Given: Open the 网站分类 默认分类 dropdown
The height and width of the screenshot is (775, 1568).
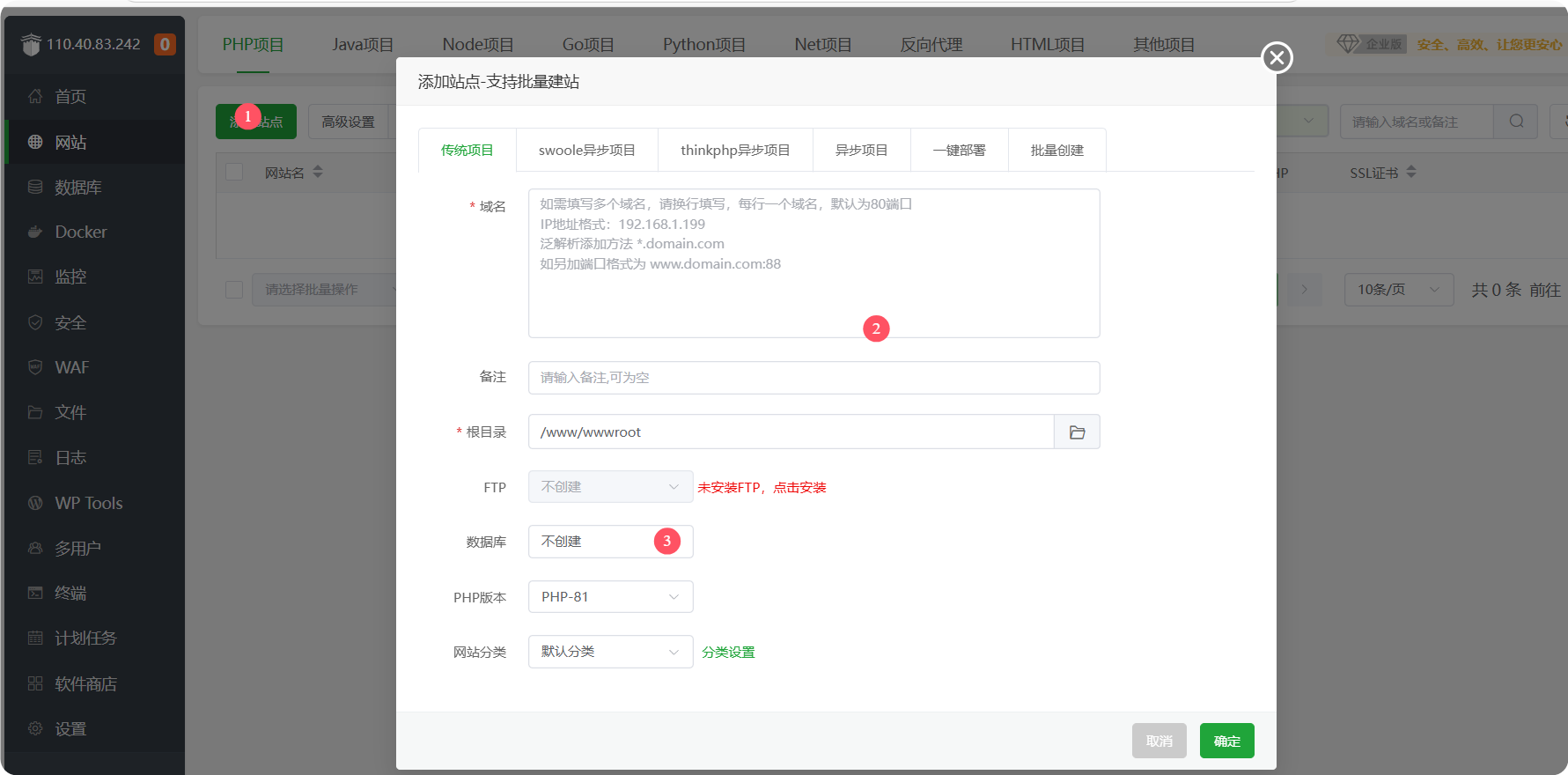Looking at the screenshot, I should pyautogui.click(x=610, y=653).
